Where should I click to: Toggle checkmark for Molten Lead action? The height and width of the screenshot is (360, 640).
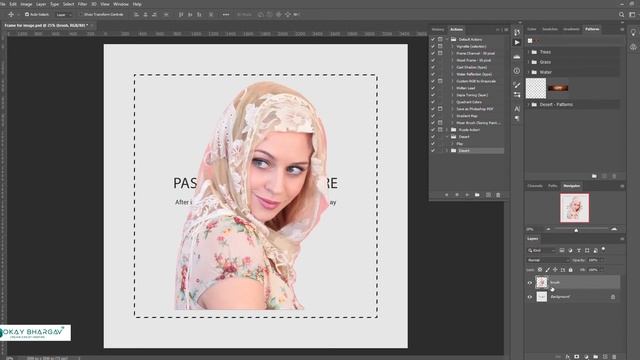[x=433, y=88]
